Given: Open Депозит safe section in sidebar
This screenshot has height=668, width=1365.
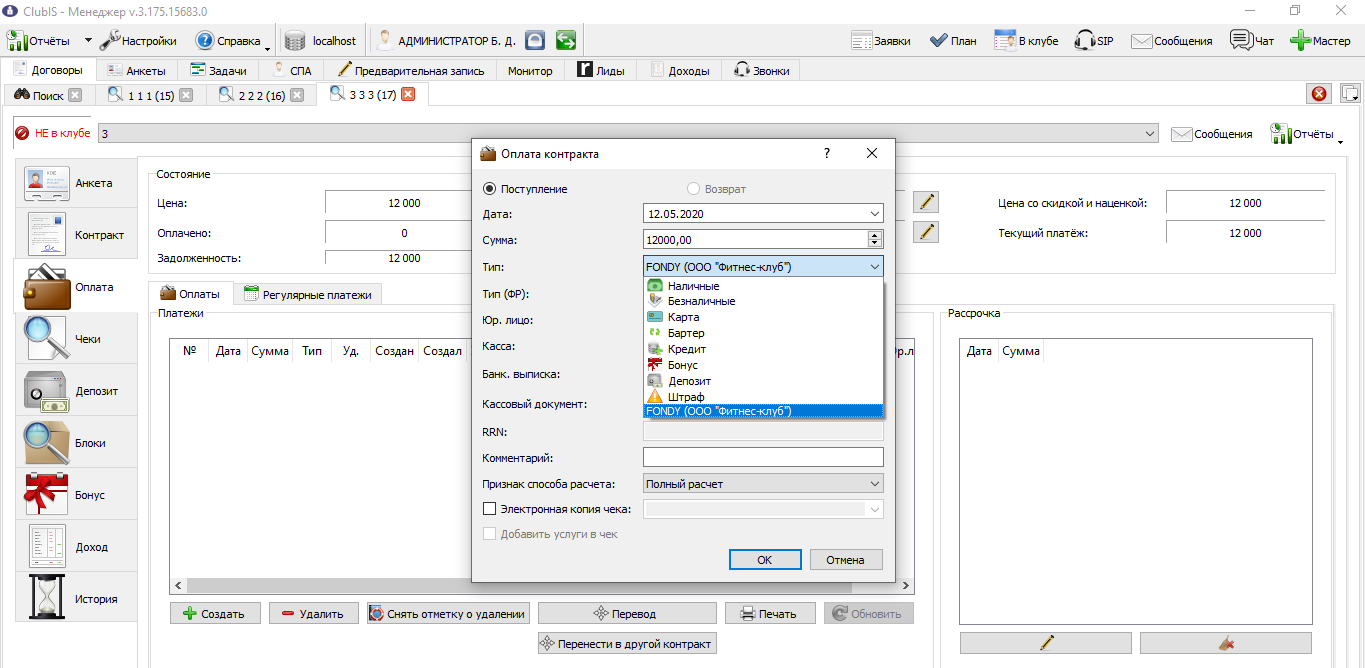Looking at the screenshot, I should 76,391.
